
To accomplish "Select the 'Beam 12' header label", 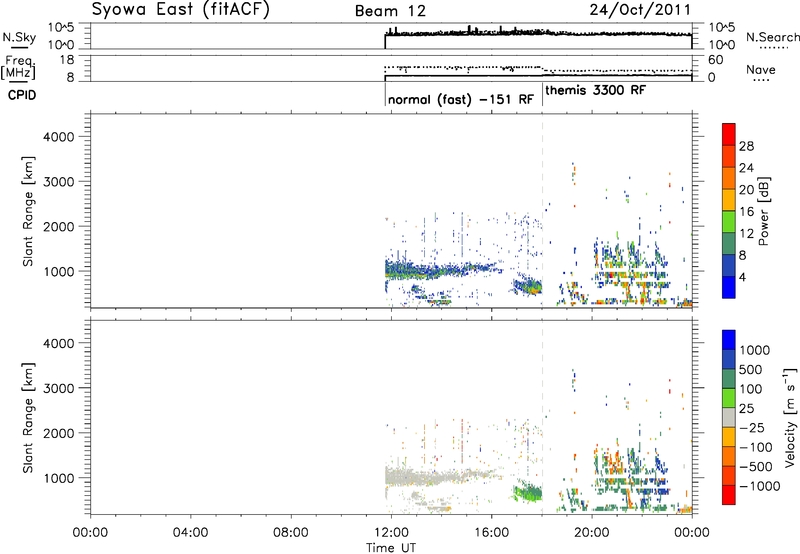I will tap(390, 11).
